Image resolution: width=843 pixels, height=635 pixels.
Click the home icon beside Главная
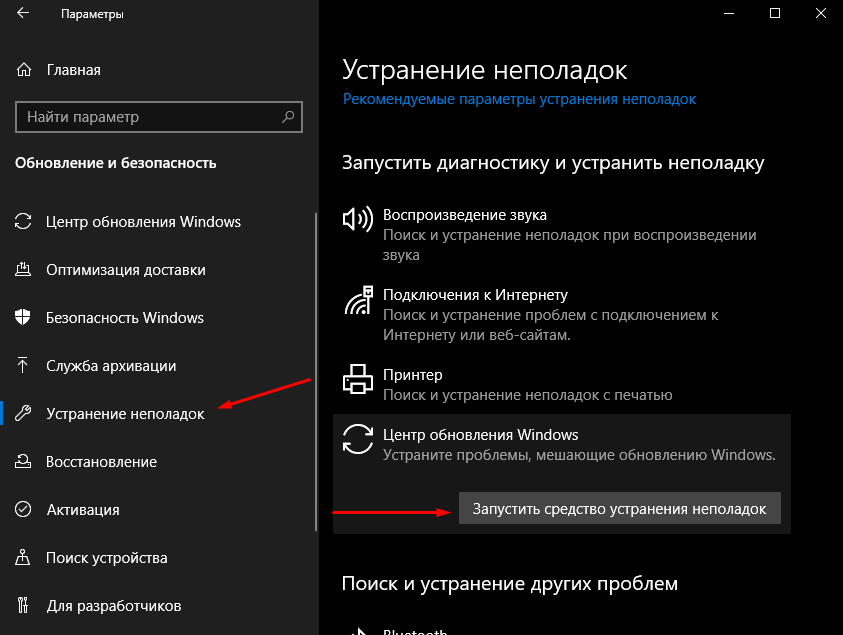click(24, 70)
